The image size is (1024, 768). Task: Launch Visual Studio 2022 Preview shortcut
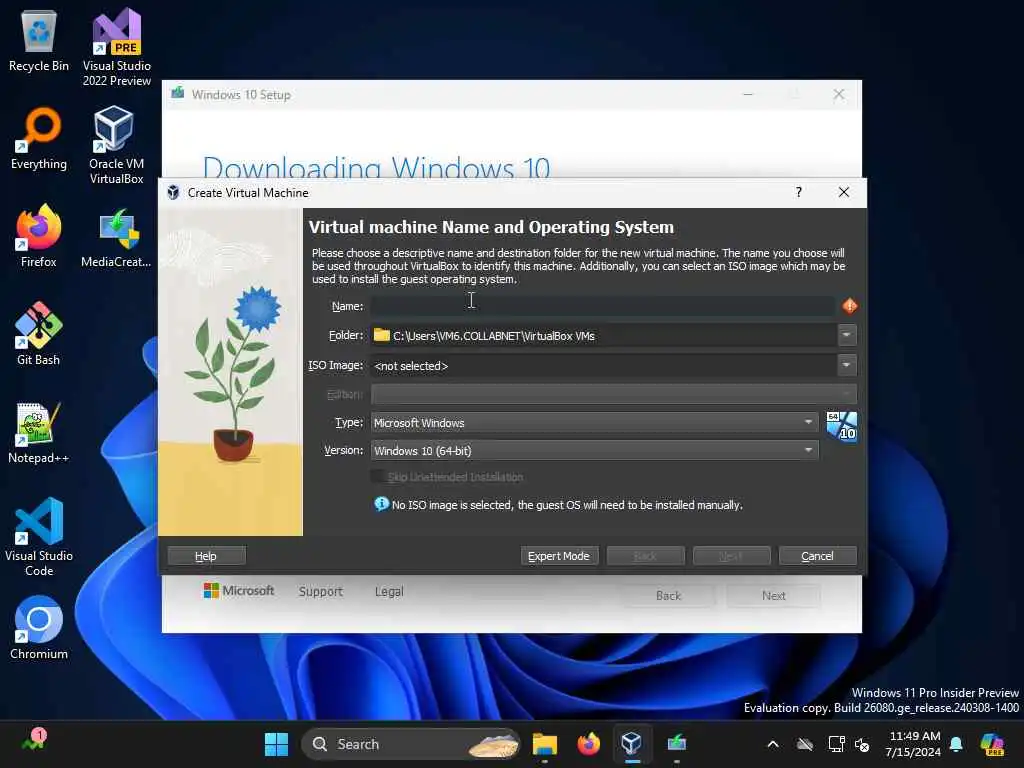pos(117,48)
